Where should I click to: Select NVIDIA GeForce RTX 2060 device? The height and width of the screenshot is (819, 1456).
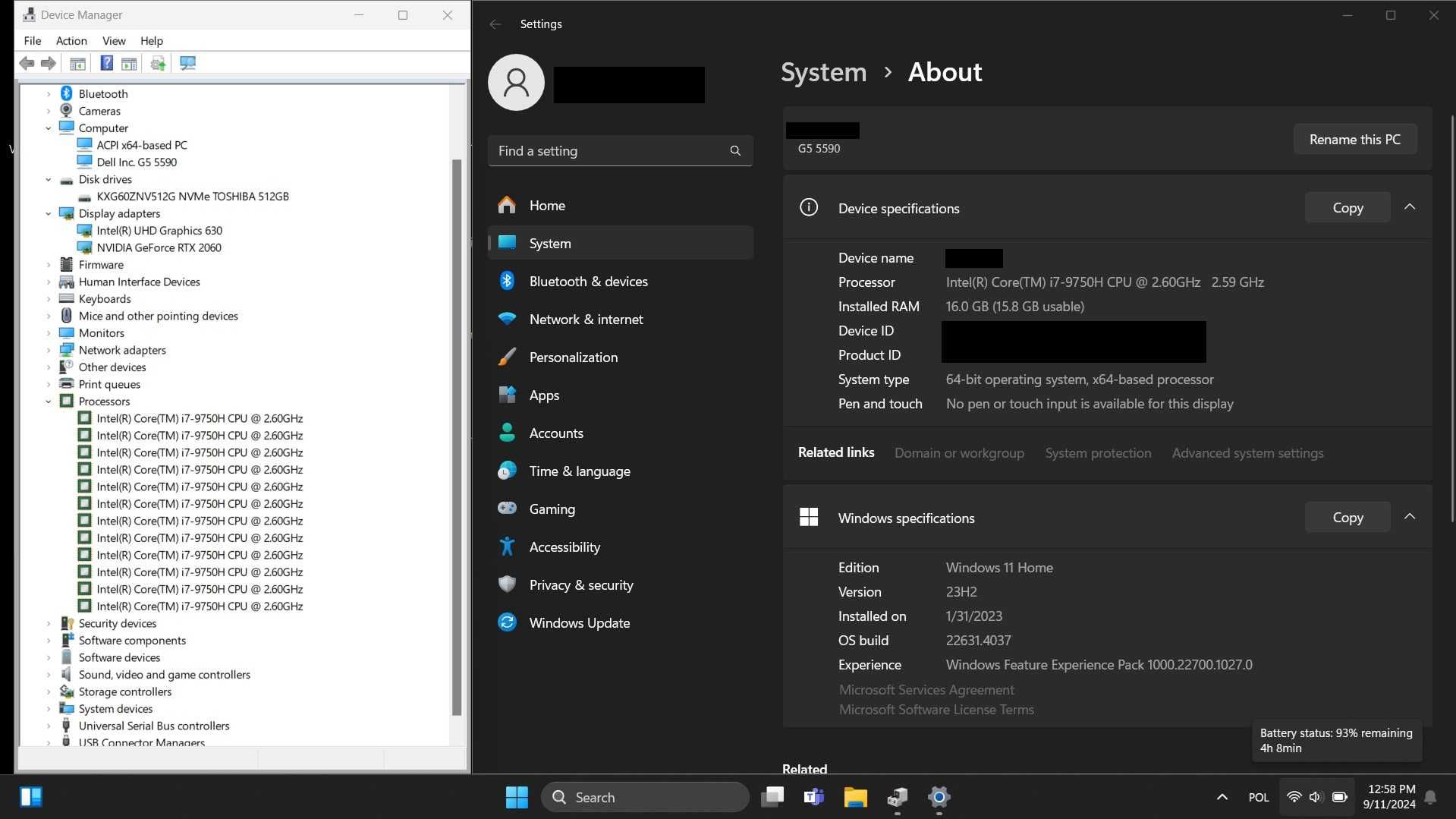click(159, 247)
